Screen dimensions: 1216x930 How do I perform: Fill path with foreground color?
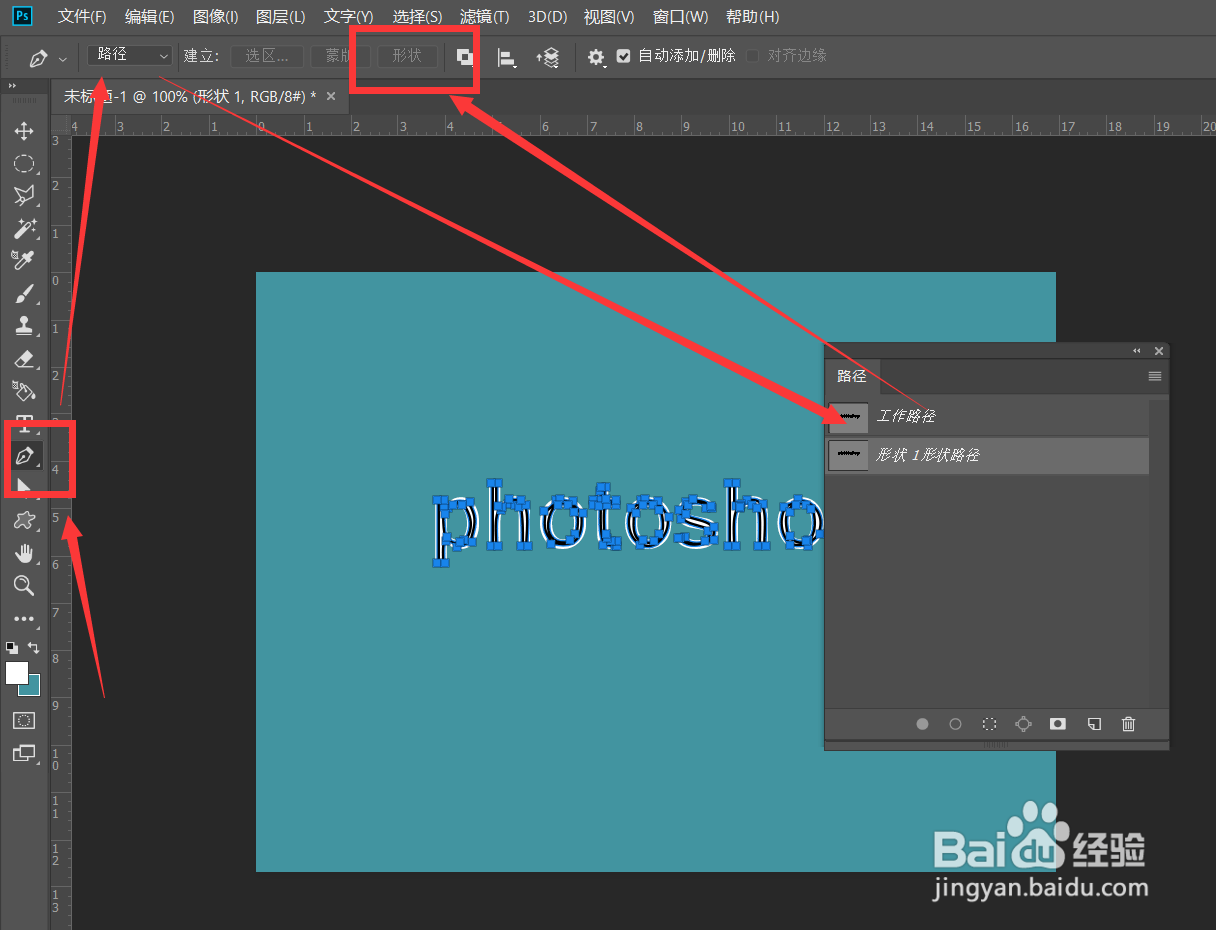[x=922, y=724]
